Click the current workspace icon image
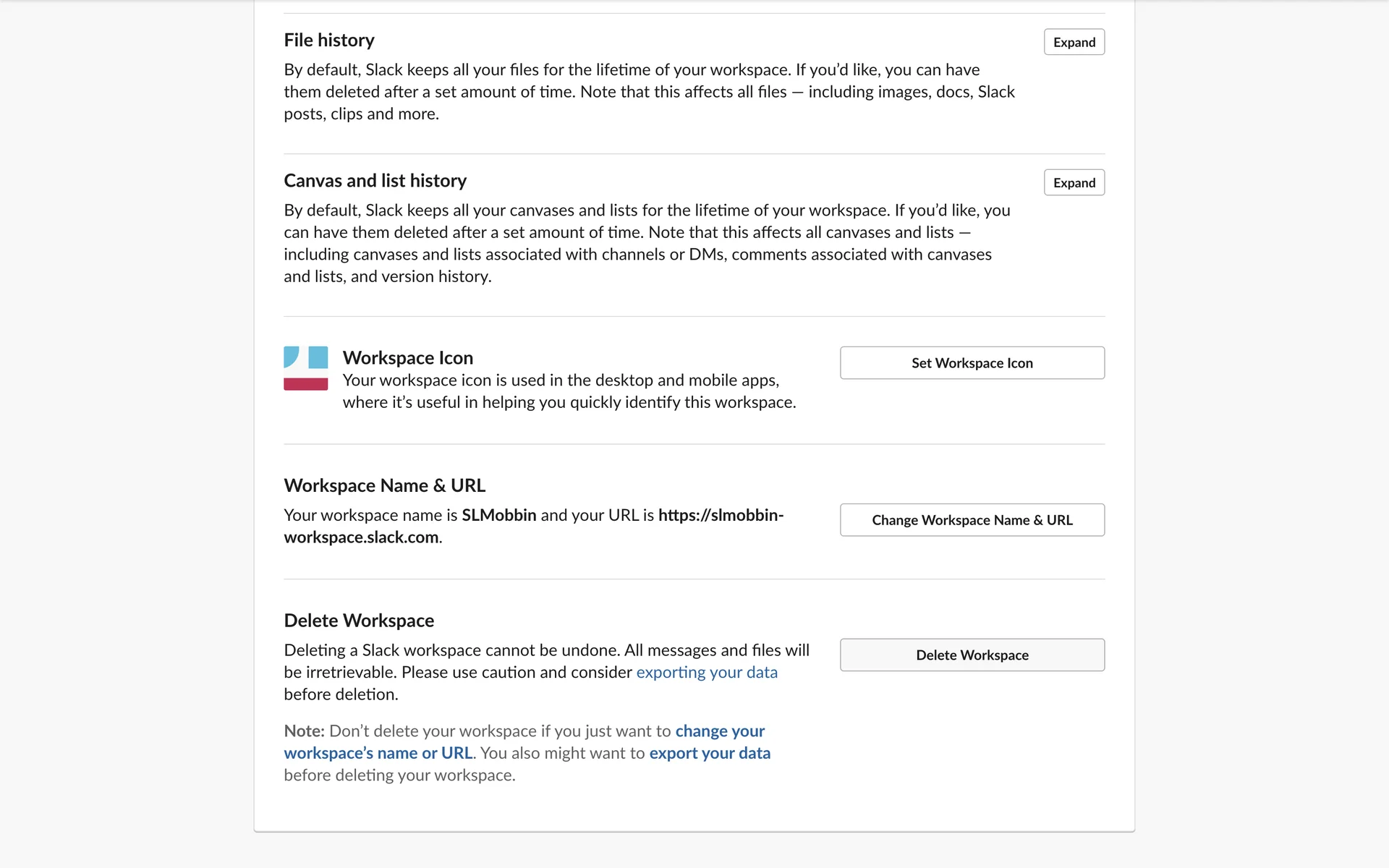1389x868 pixels. pos(305,368)
